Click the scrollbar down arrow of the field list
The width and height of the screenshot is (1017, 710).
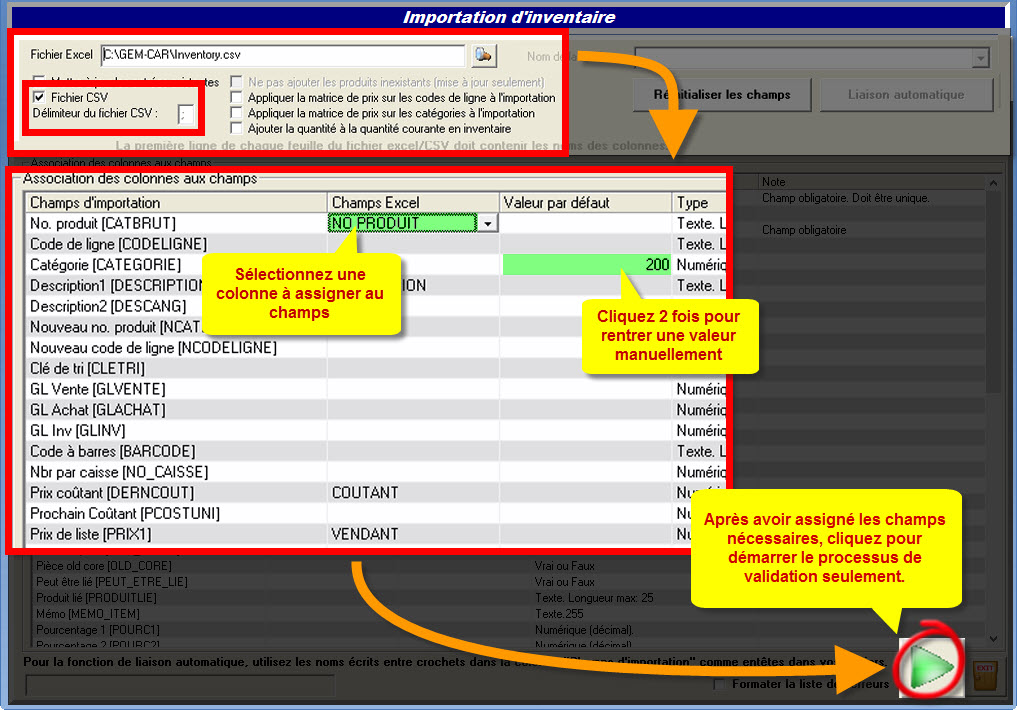[x=993, y=639]
